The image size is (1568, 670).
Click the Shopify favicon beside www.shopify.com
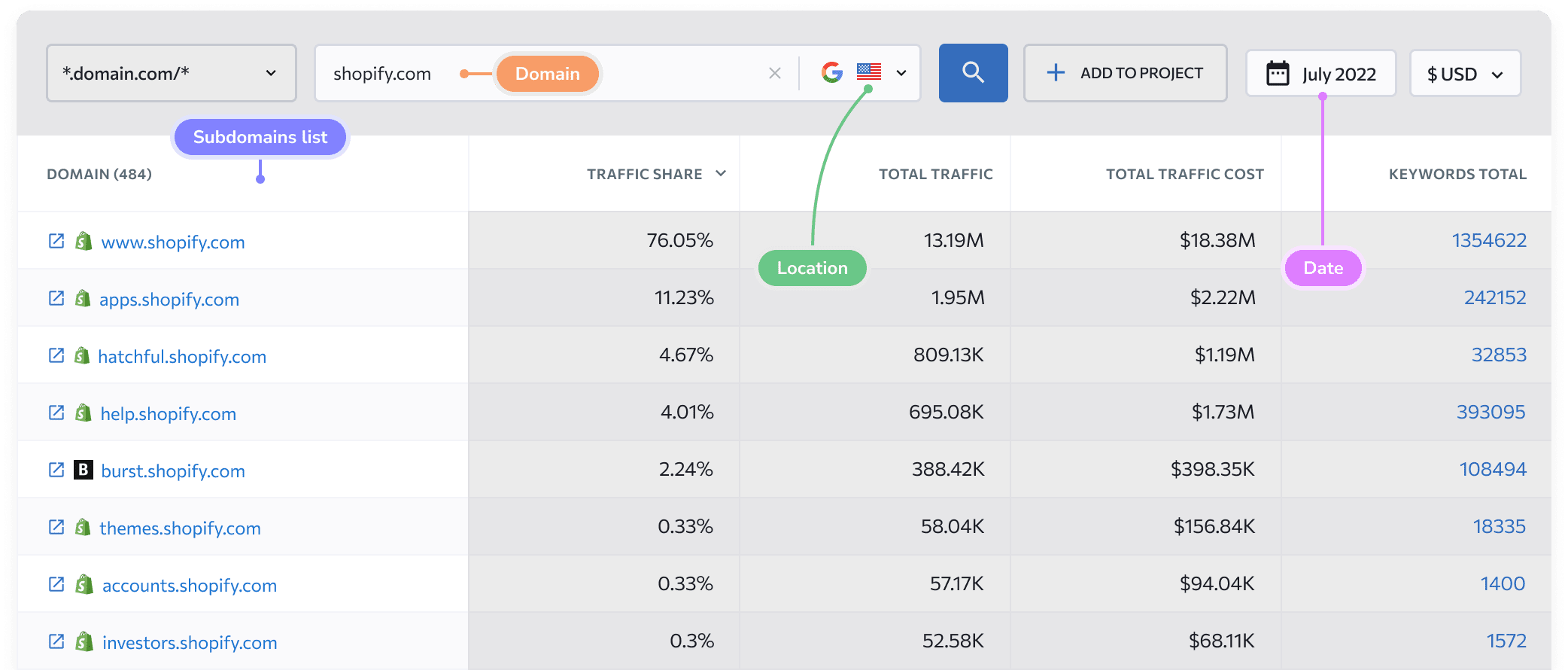(84, 241)
